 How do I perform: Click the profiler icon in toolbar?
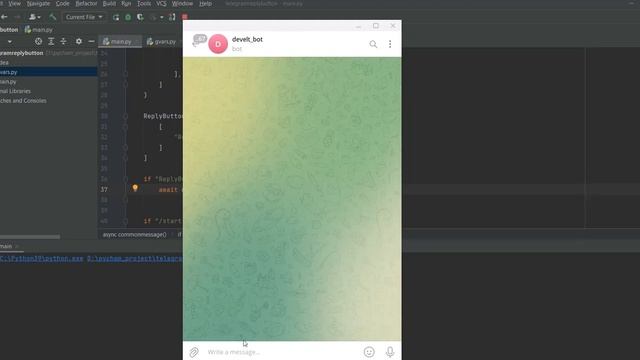153,17
